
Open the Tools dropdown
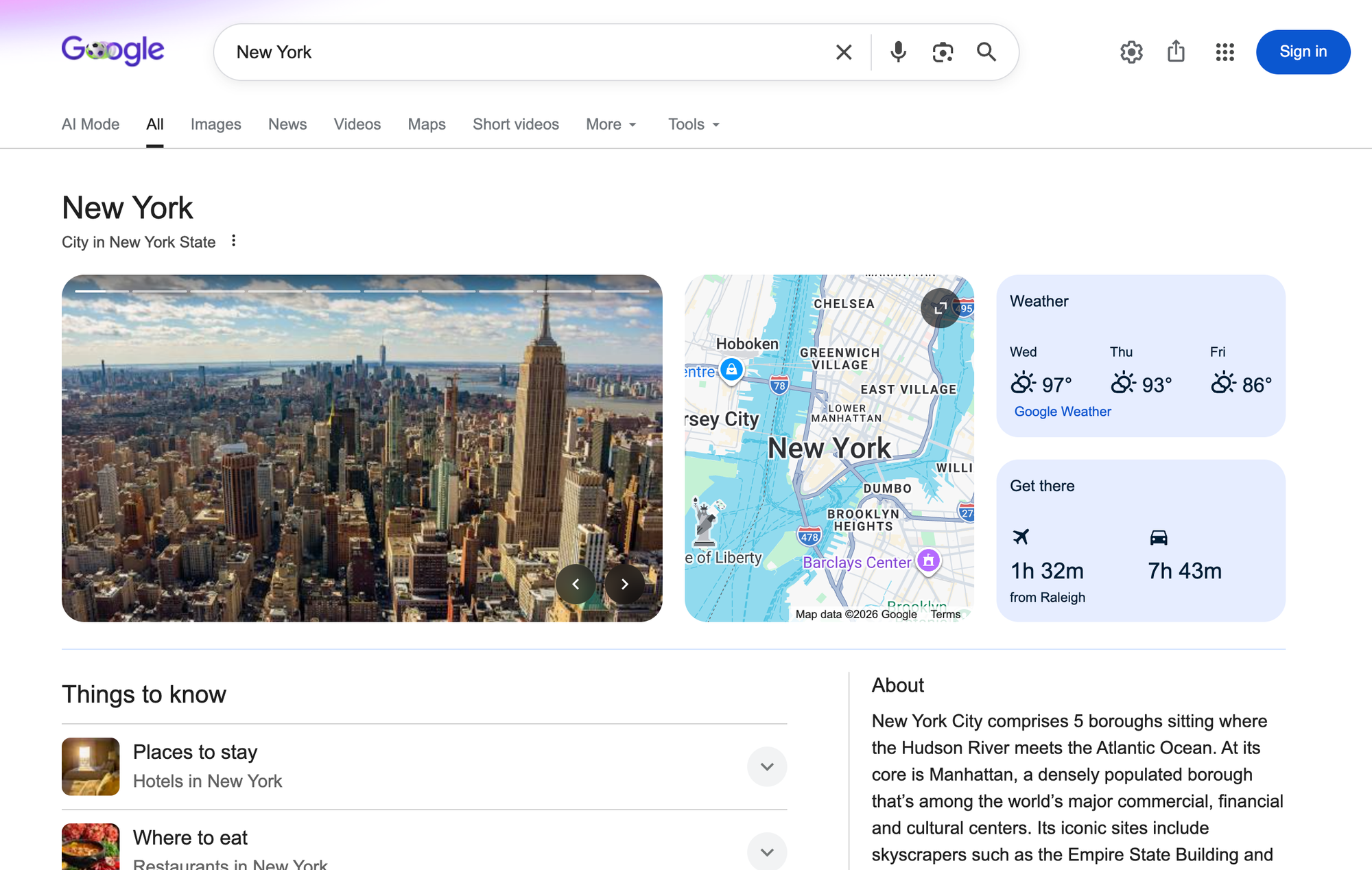694,124
